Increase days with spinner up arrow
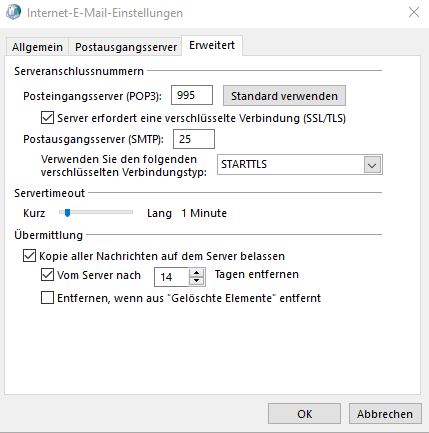The width and height of the screenshot is (429, 433). coord(197,272)
